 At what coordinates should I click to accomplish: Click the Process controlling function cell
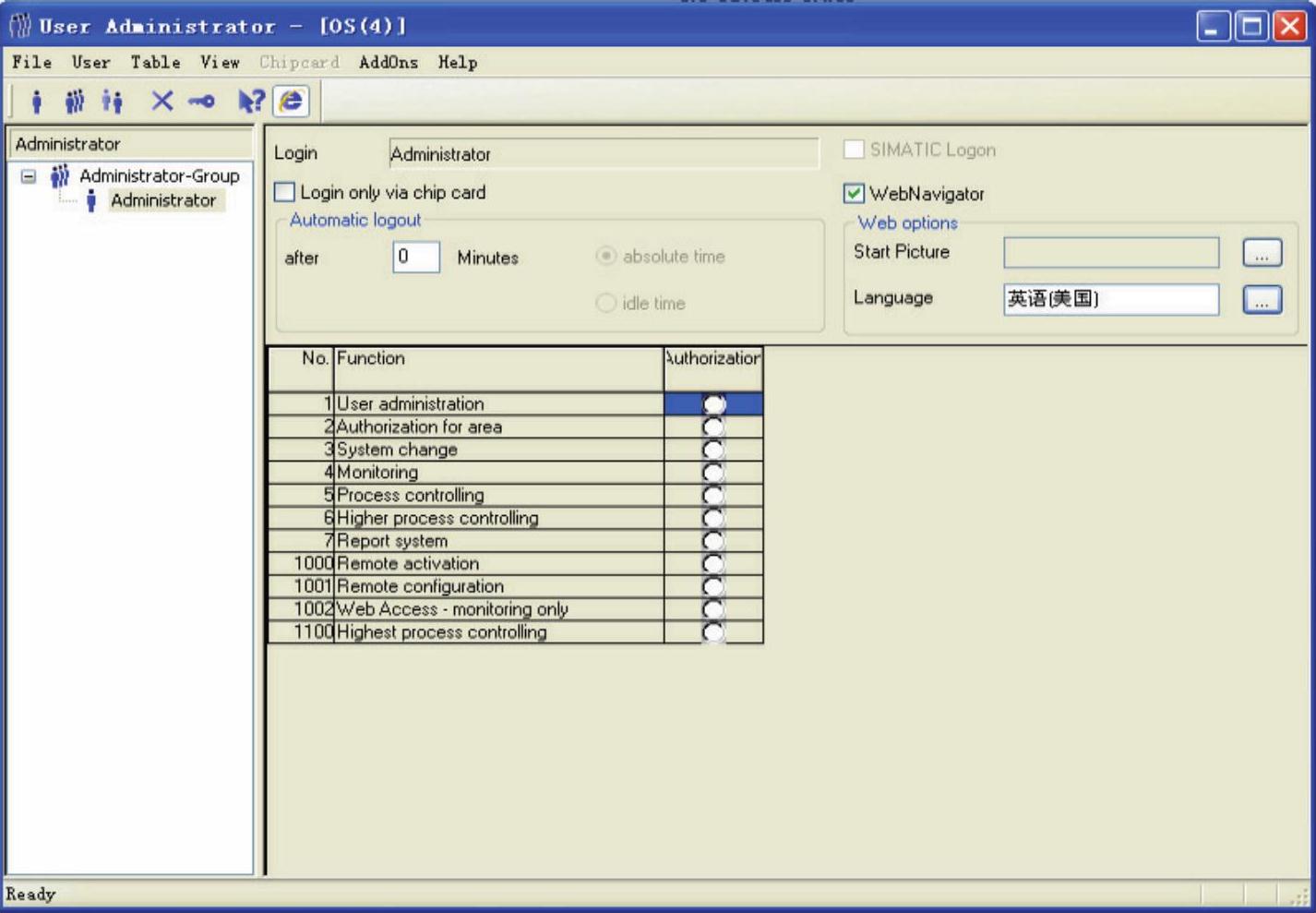tap(498, 495)
